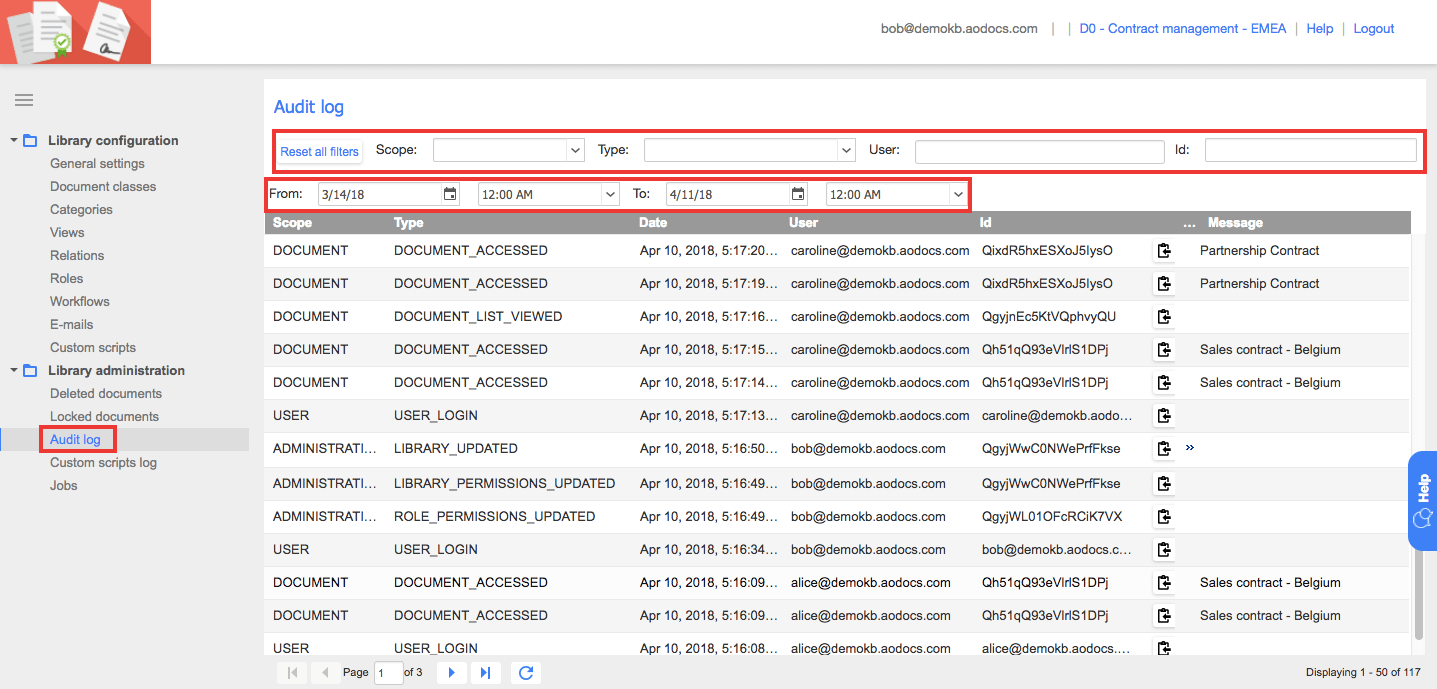
Task: Focus the Id filter field
Action: (x=1311, y=151)
